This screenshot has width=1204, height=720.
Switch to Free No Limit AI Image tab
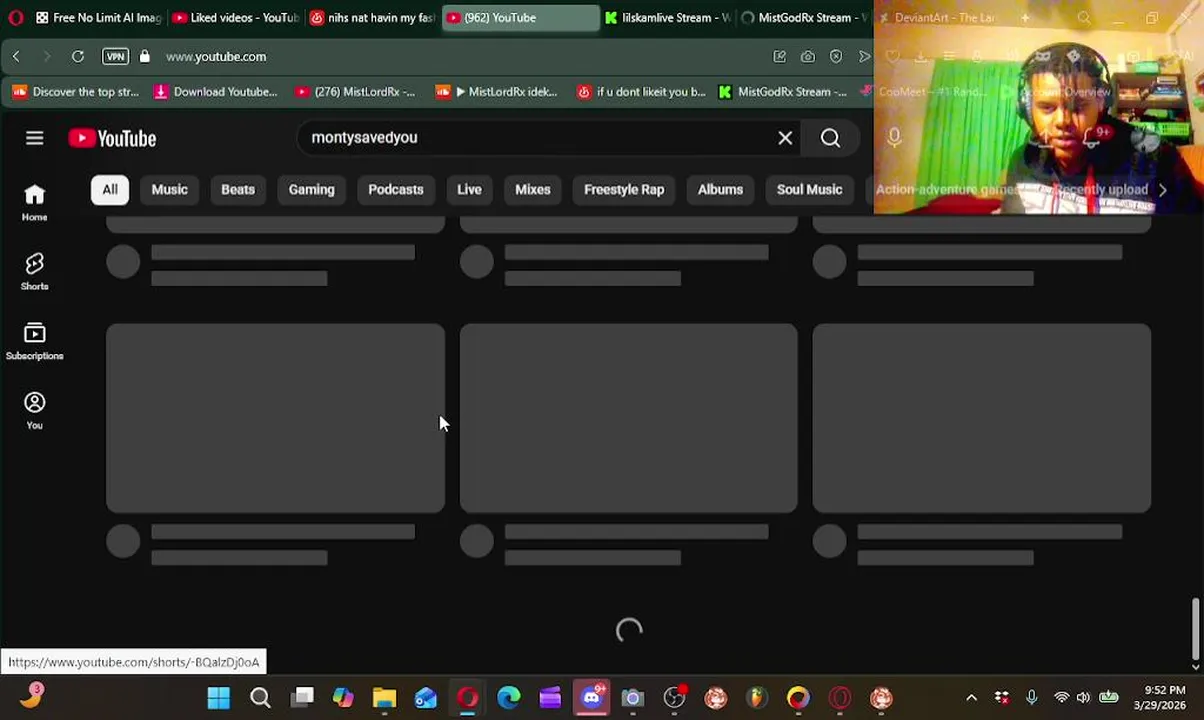click(x=98, y=17)
